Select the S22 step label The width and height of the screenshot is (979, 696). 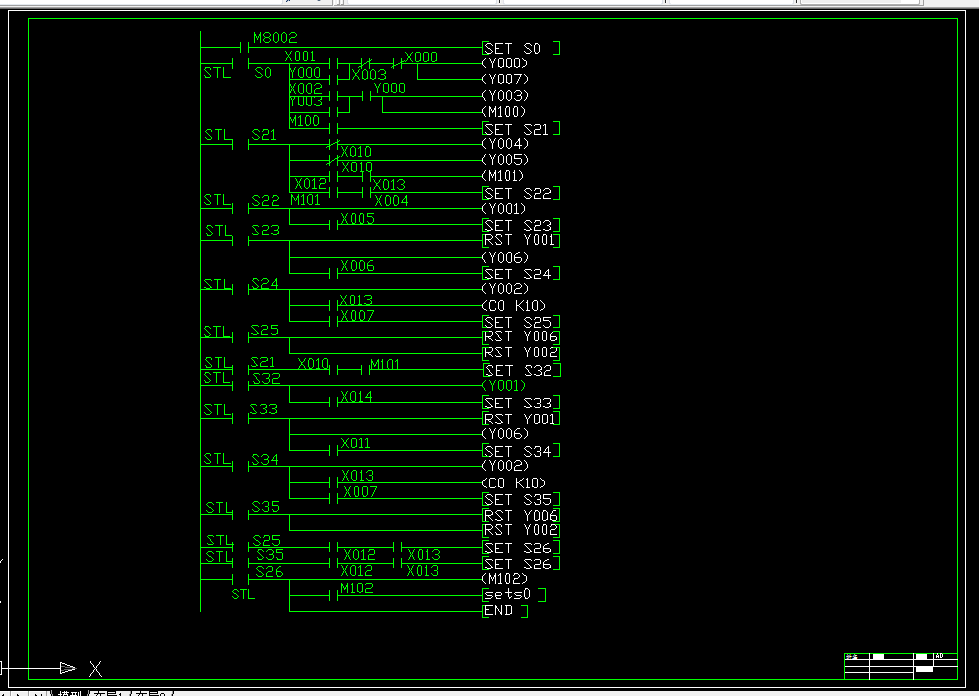point(265,201)
